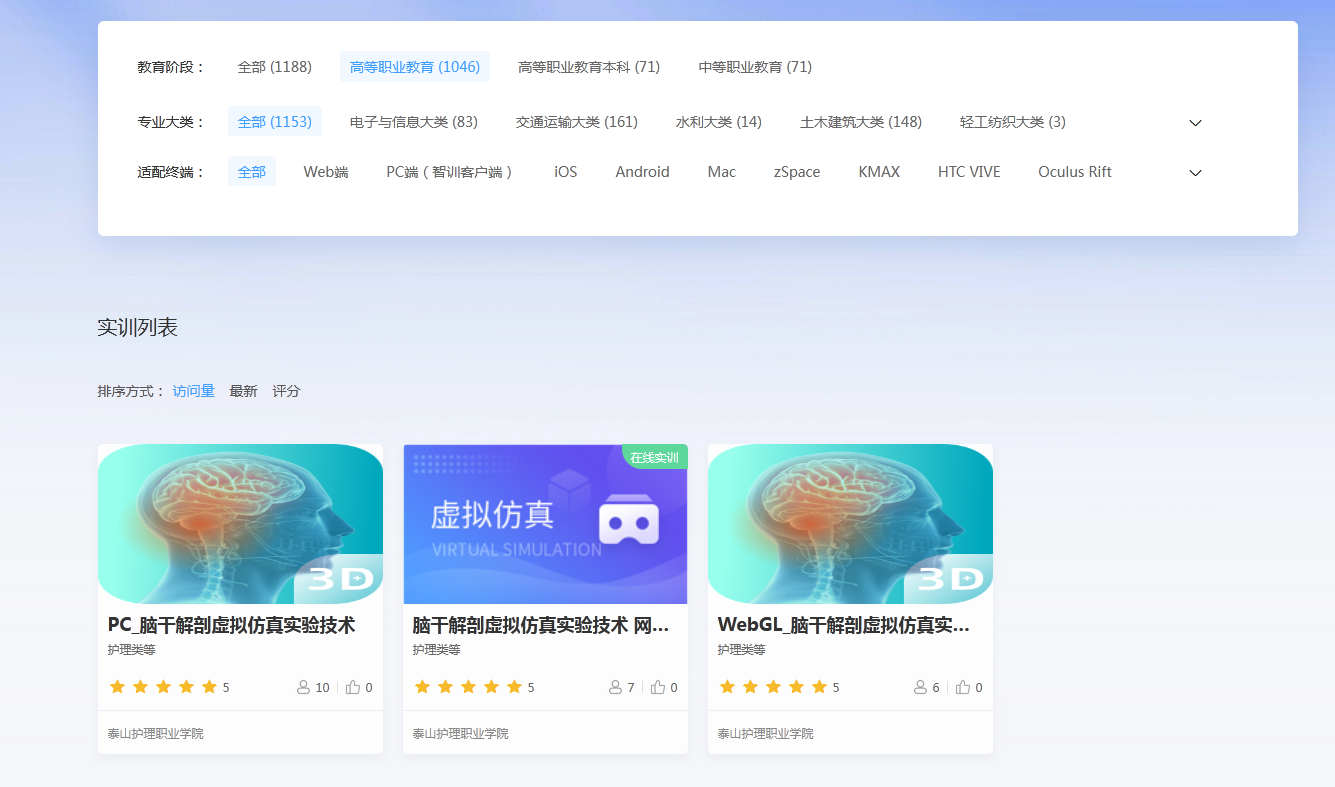Filter by HTC VIVE terminal
The image size is (1335, 787).
click(x=968, y=172)
